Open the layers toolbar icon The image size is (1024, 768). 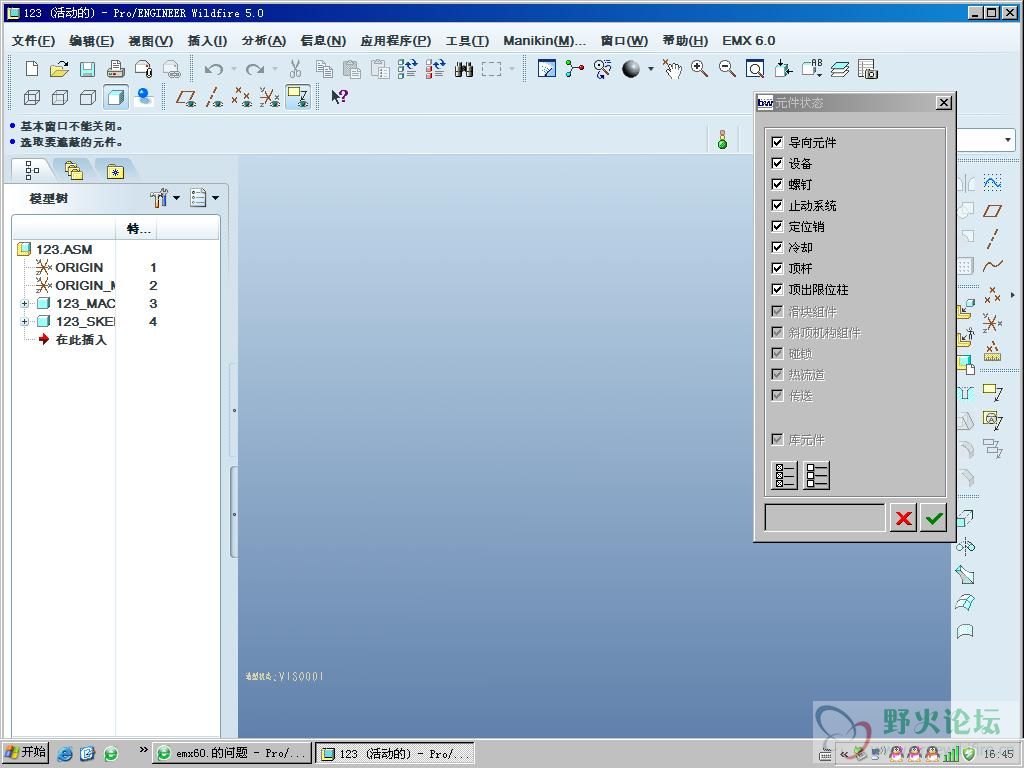[x=840, y=69]
